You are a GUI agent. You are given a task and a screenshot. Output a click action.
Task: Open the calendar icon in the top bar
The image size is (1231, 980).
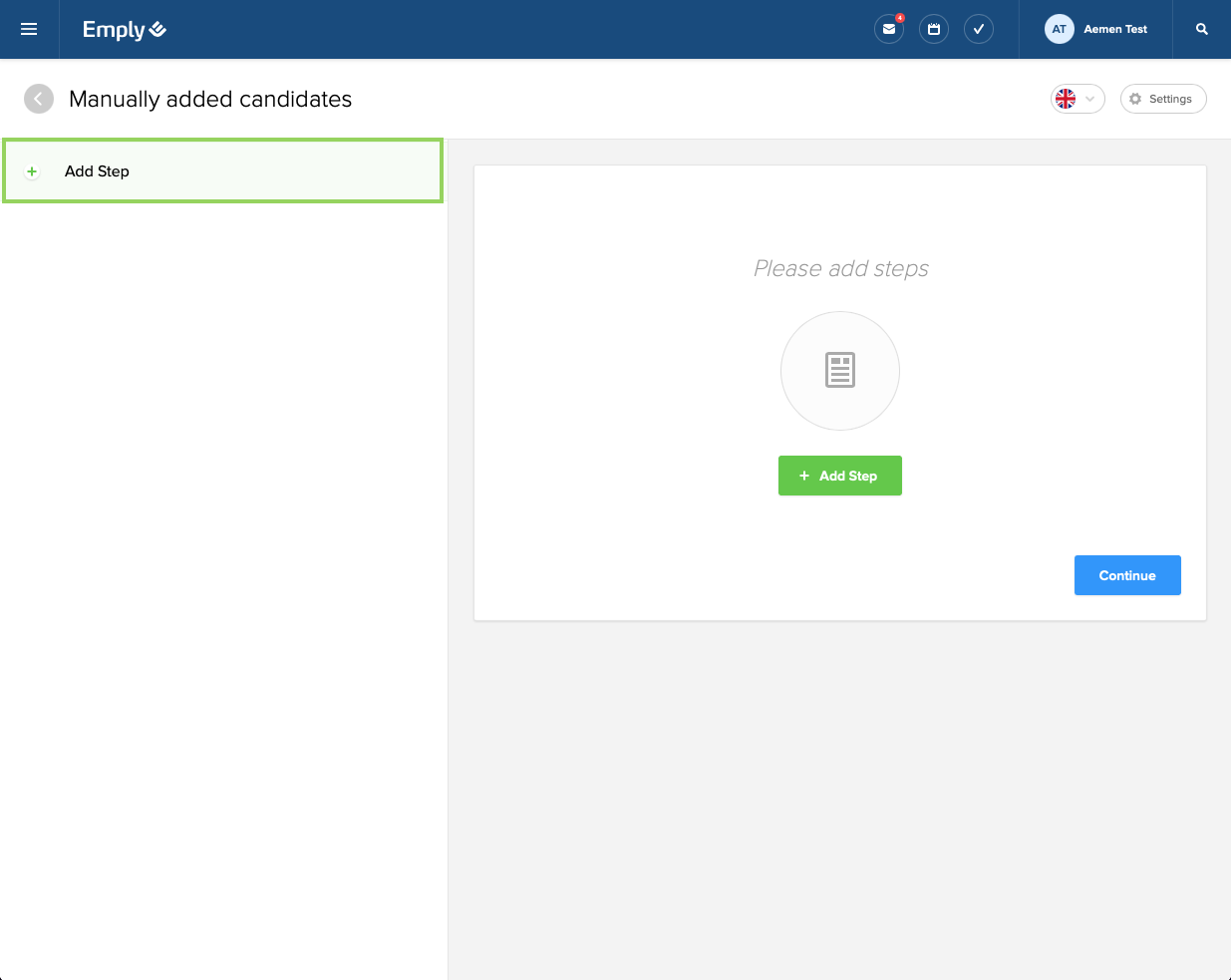tap(933, 29)
